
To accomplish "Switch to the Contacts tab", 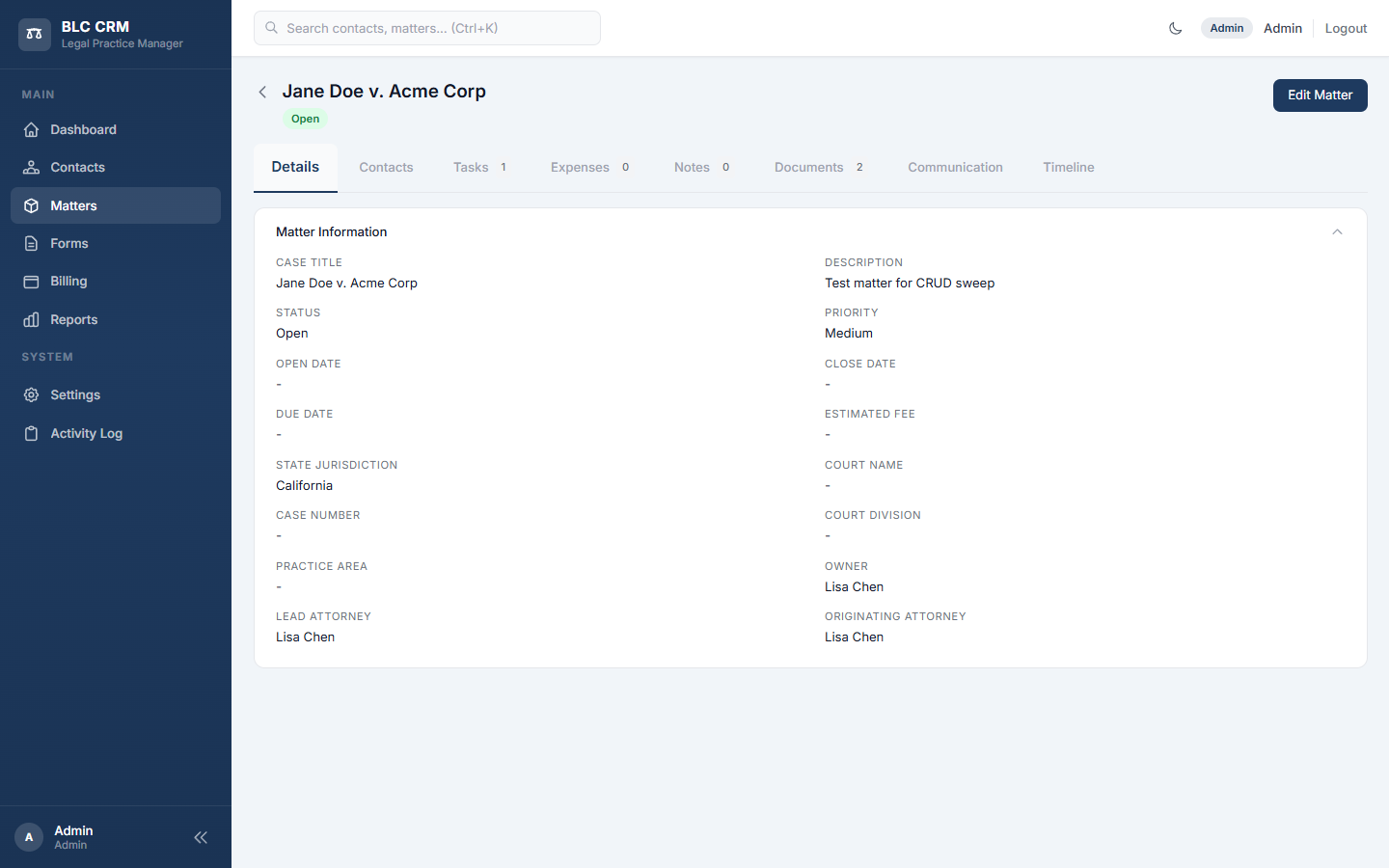I will coord(386,167).
